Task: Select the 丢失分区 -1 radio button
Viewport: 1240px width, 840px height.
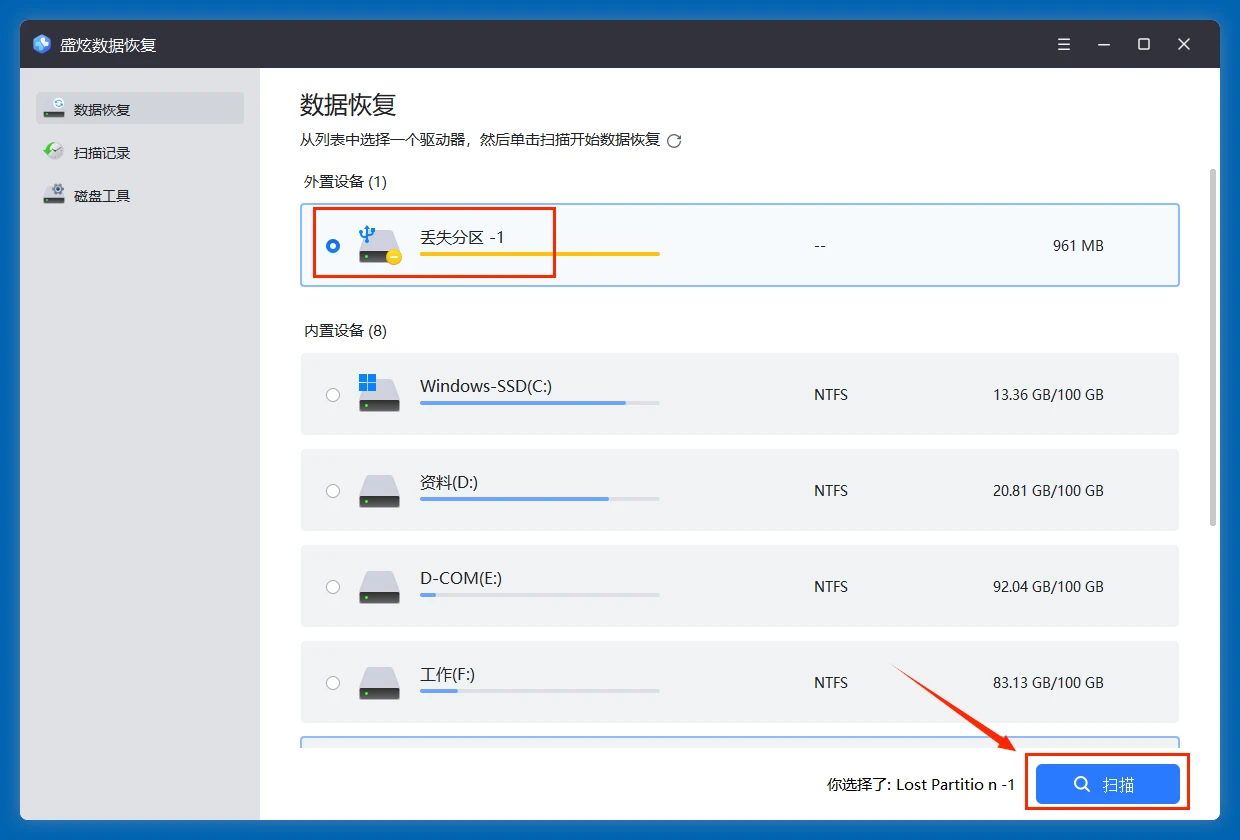Action: tap(333, 246)
